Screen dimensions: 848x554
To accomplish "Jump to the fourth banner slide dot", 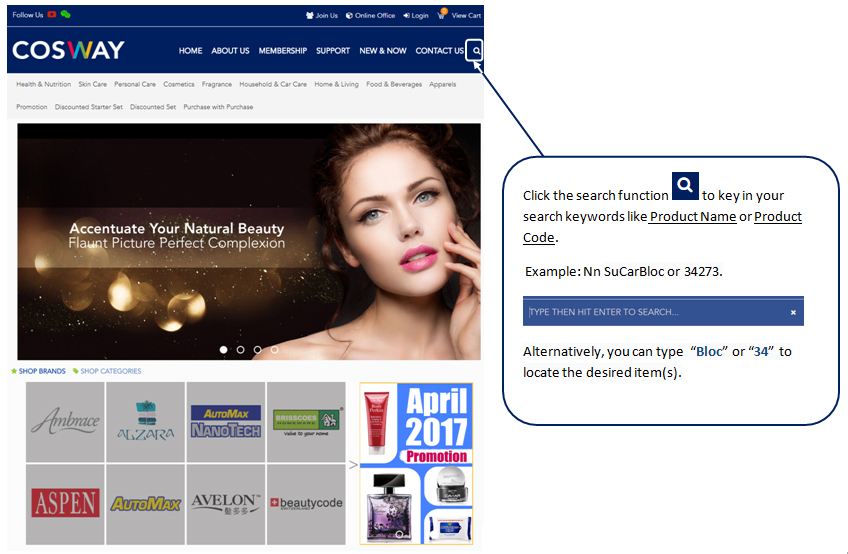I will tap(275, 350).
